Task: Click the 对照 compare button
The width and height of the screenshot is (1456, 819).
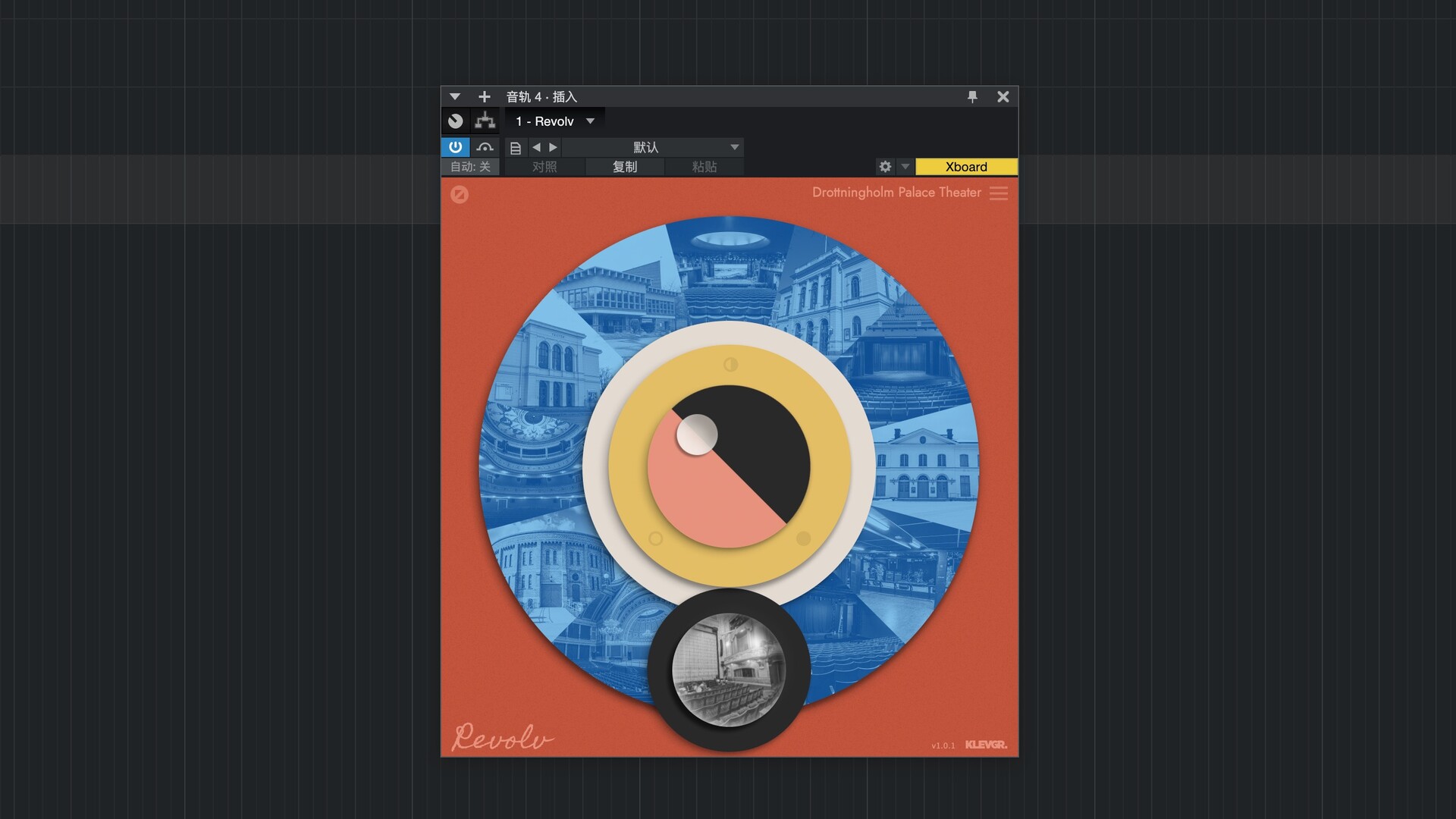Action: 544,167
